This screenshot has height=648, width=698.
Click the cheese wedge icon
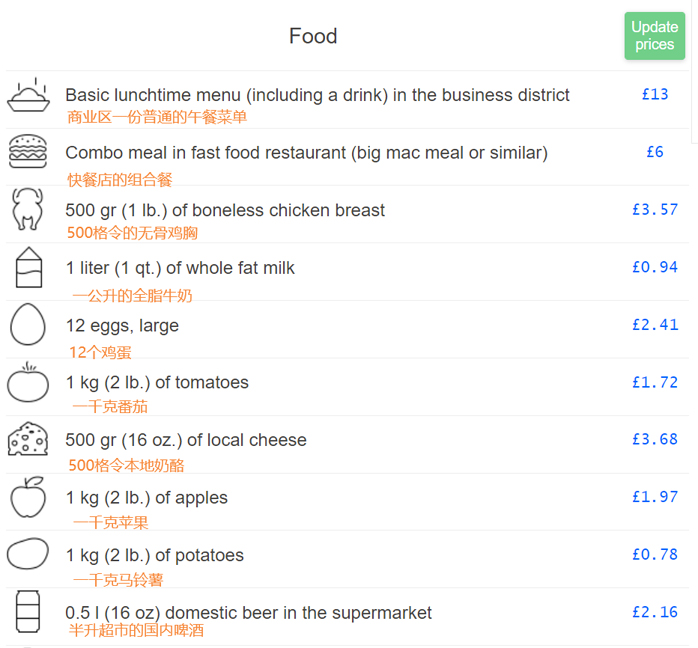tap(28, 440)
